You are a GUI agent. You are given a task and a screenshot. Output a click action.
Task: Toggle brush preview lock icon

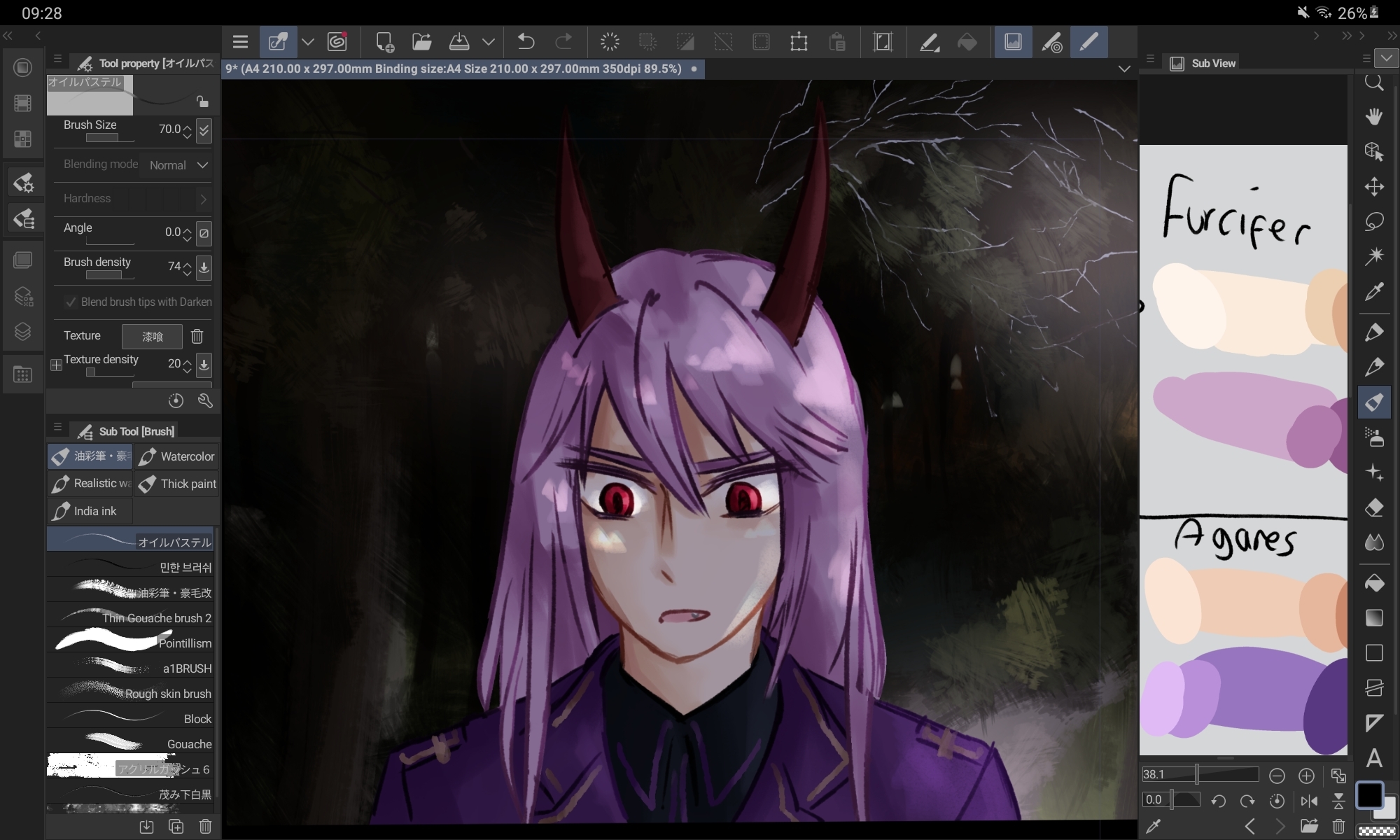pos(202,101)
